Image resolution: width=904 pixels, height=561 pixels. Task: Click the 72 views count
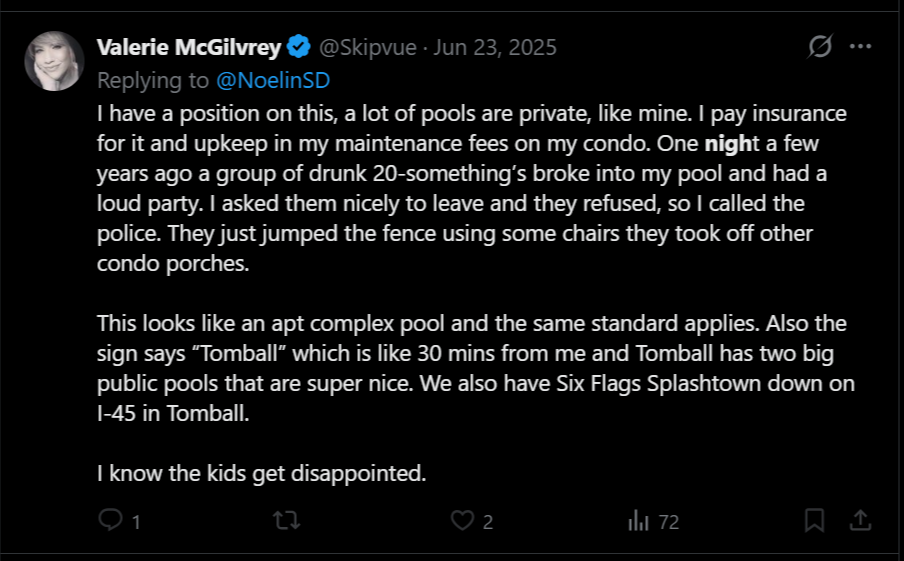coord(669,522)
